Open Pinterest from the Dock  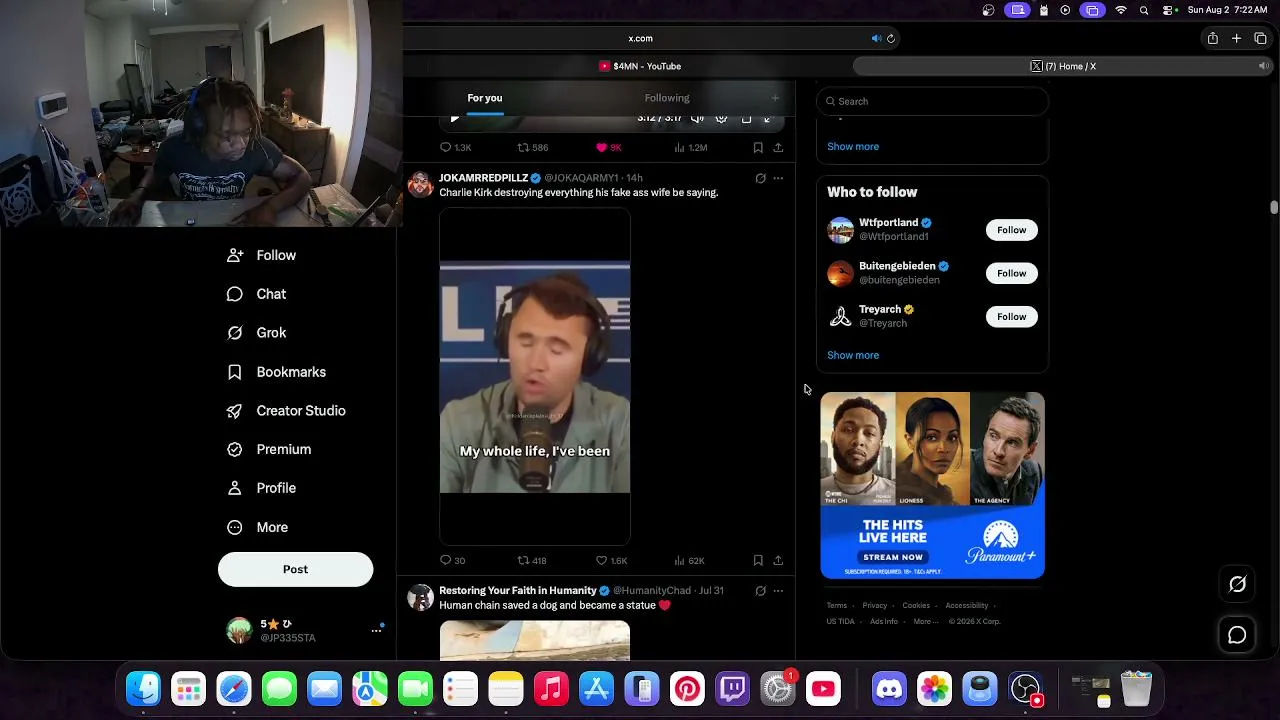[x=687, y=689]
